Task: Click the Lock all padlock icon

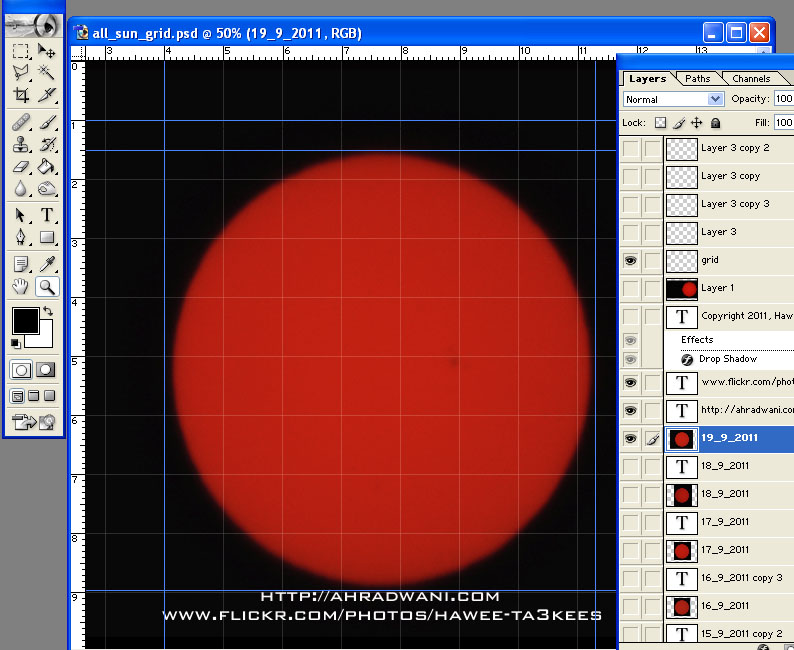Action: coord(715,123)
